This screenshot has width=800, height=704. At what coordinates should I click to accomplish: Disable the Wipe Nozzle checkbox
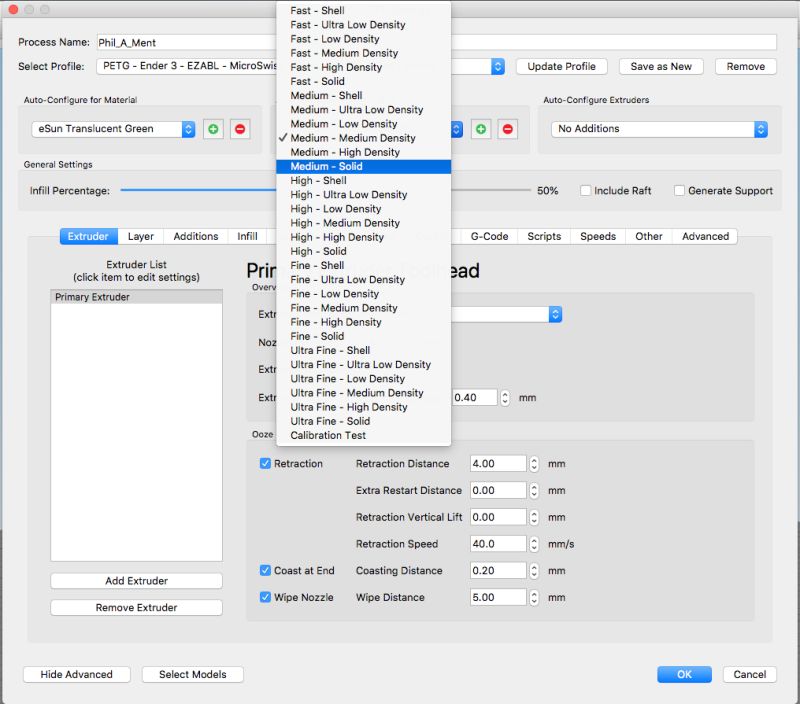click(x=265, y=597)
